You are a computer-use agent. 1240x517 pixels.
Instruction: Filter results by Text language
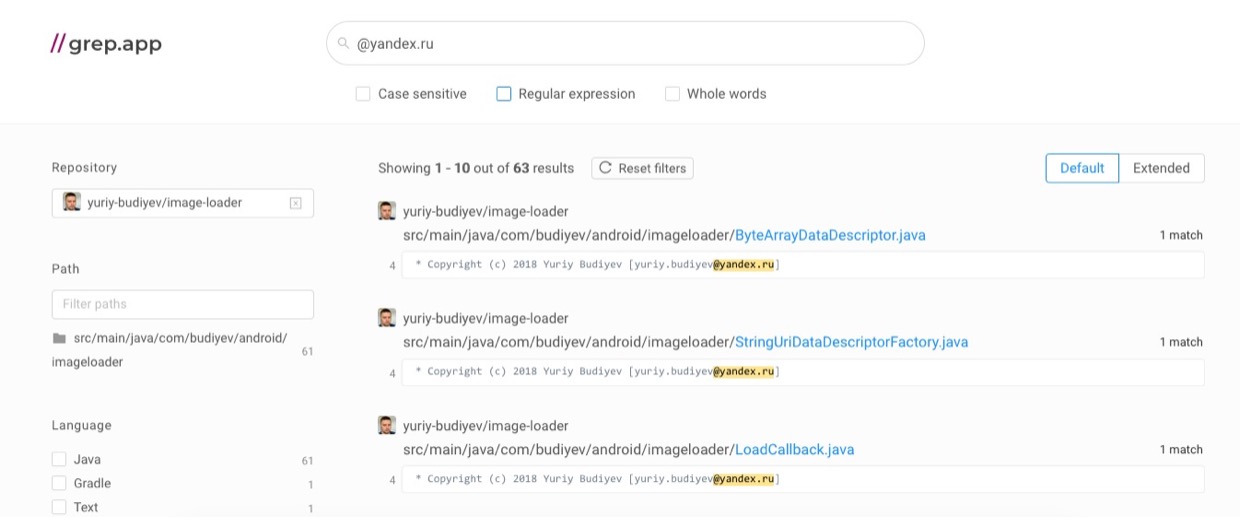(59, 508)
